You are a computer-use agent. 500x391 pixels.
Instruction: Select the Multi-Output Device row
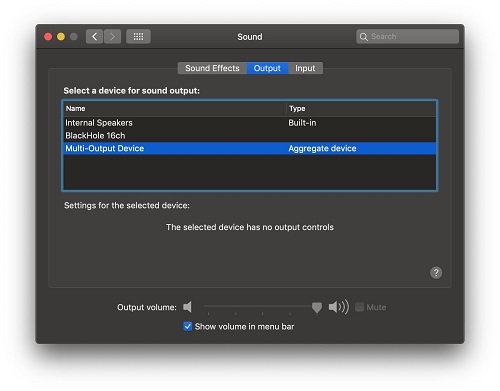(249, 148)
